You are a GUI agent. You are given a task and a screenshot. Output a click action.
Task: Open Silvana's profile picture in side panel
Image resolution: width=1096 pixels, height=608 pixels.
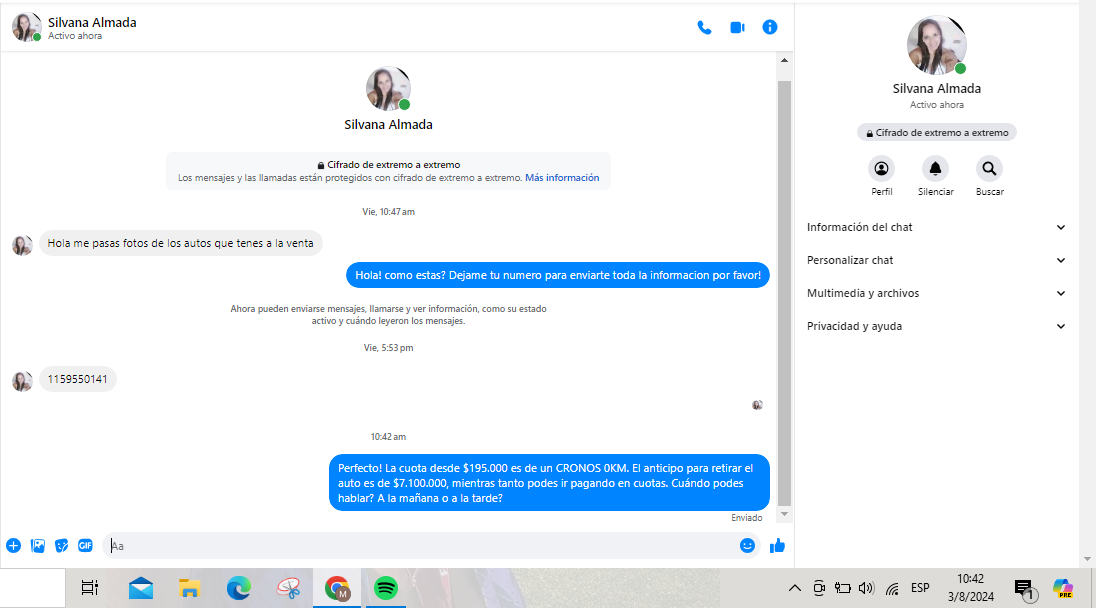[x=937, y=45]
